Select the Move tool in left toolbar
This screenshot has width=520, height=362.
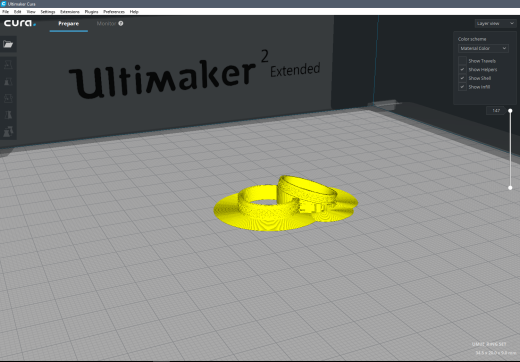(8, 64)
